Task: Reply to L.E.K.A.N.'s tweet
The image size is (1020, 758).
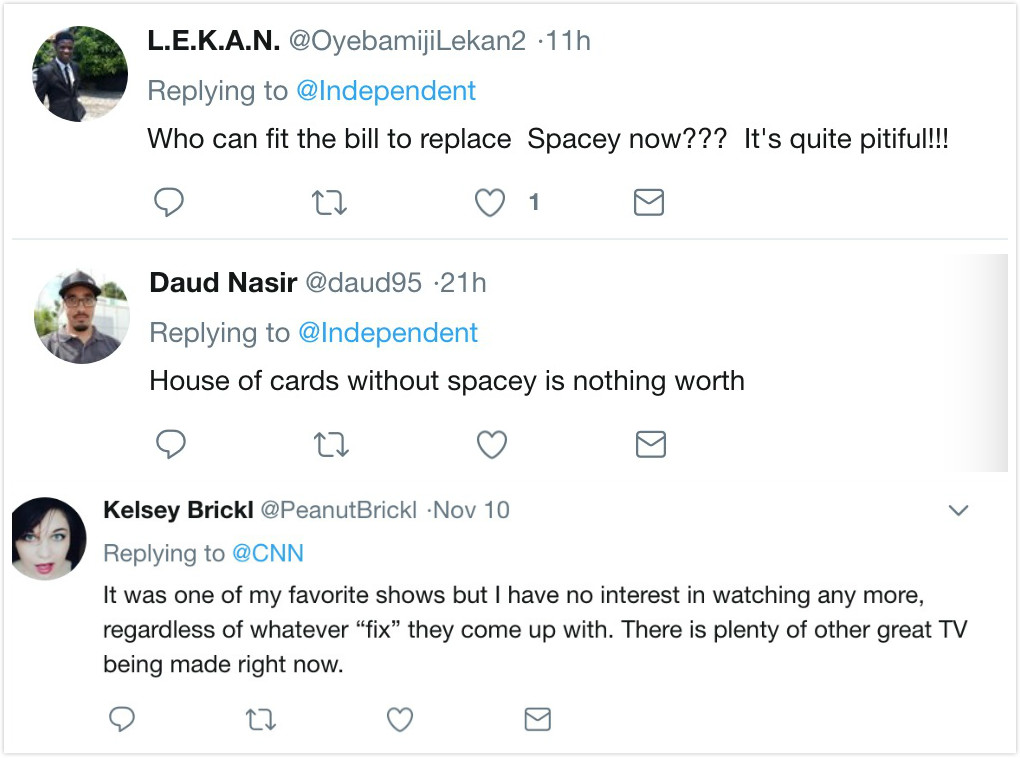Action: pyautogui.click(x=169, y=203)
